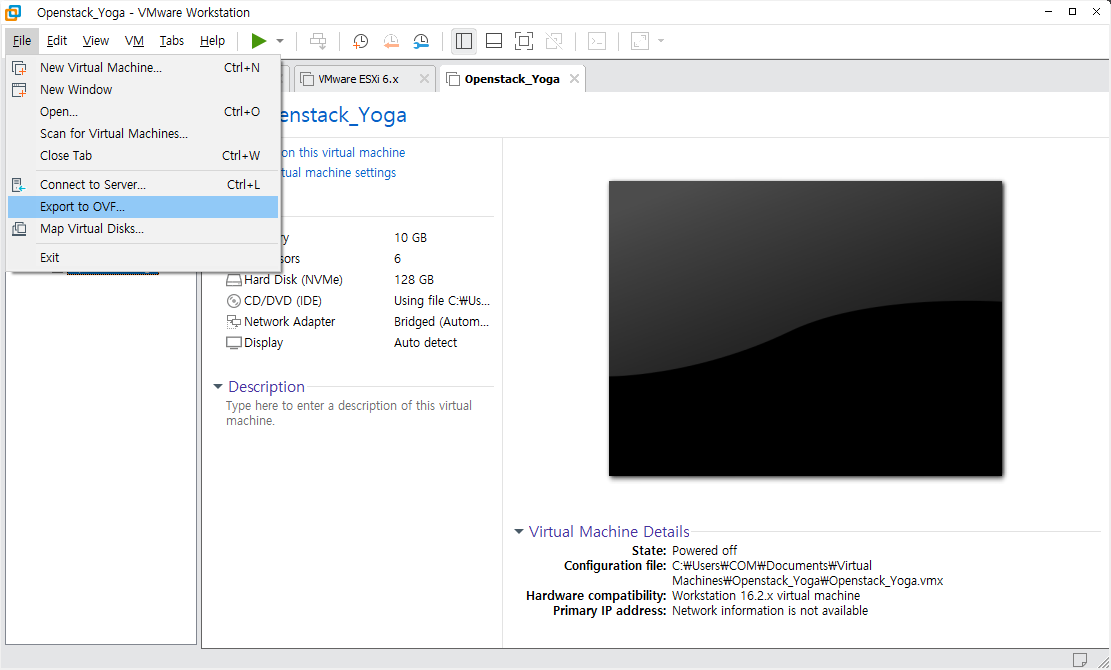This screenshot has width=1111, height=670.
Task: Select Connect to Server... entry
Action: pos(142,185)
